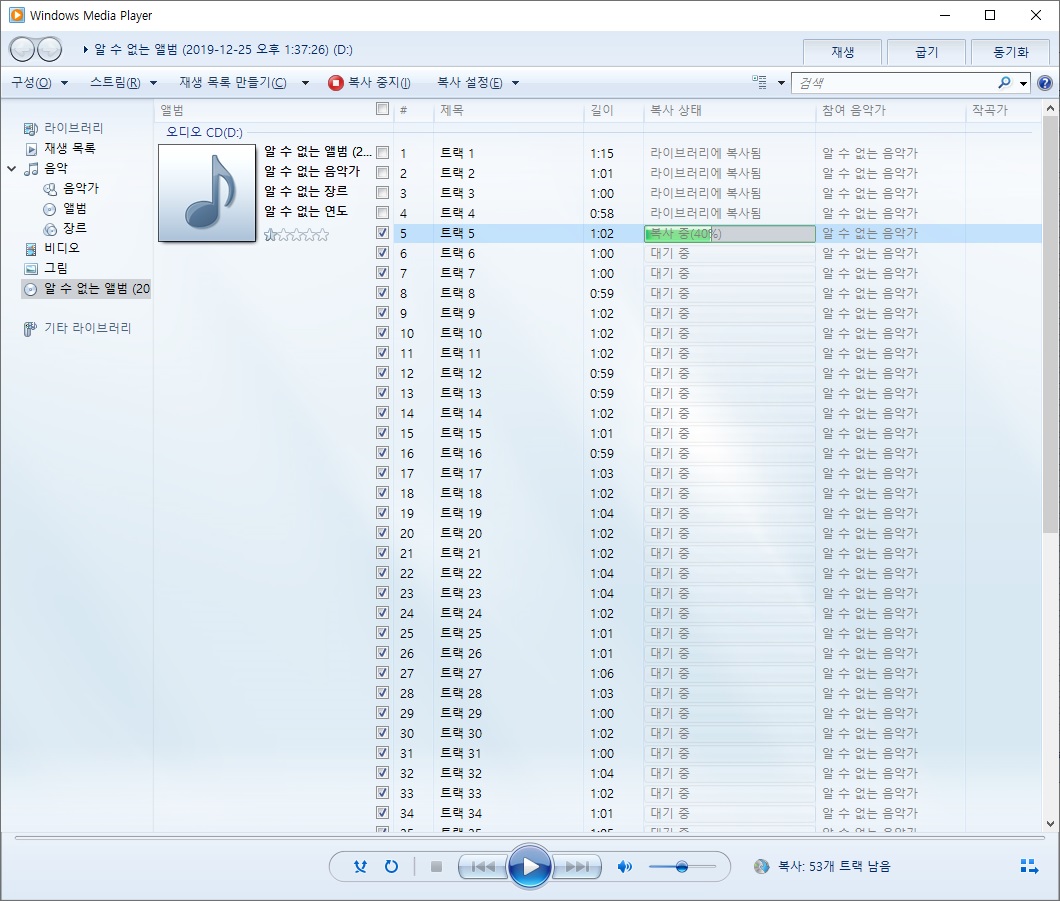Open the 구성 dropdown menu
Viewport: 1060px width, 901px height.
tap(39, 82)
